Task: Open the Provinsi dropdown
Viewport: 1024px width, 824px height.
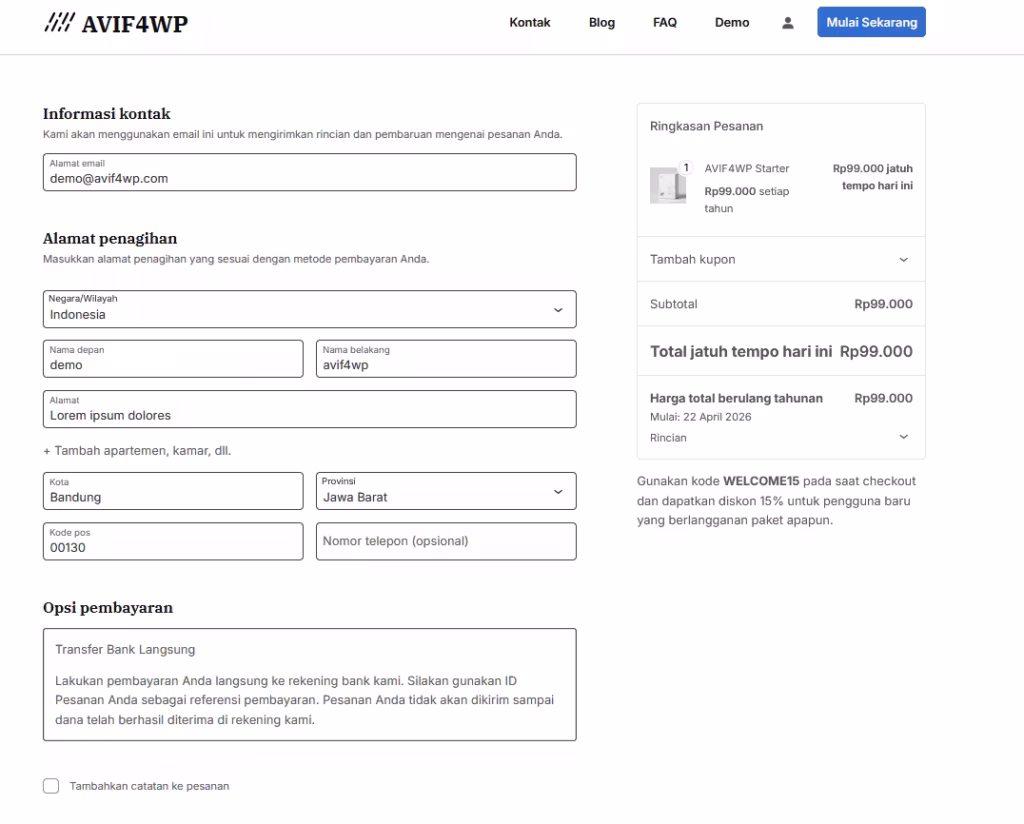Action: point(446,491)
